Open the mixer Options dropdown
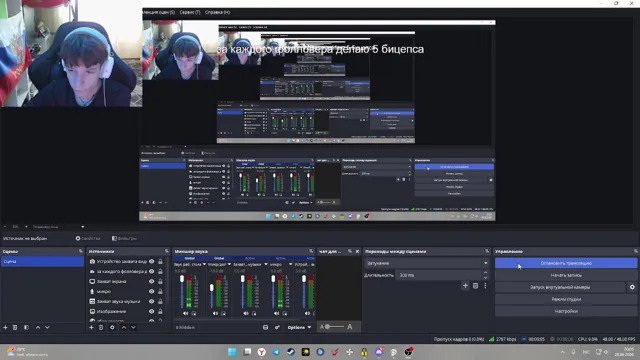Image resolution: width=640 pixels, height=360 pixels. [299, 327]
